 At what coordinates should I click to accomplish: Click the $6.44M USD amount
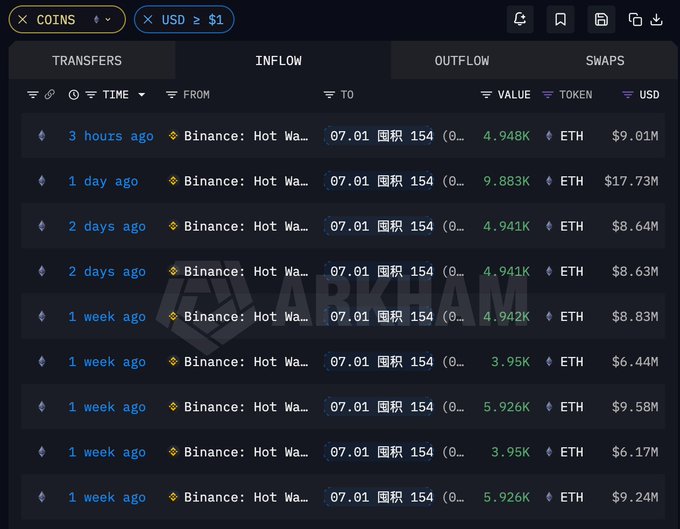635,362
